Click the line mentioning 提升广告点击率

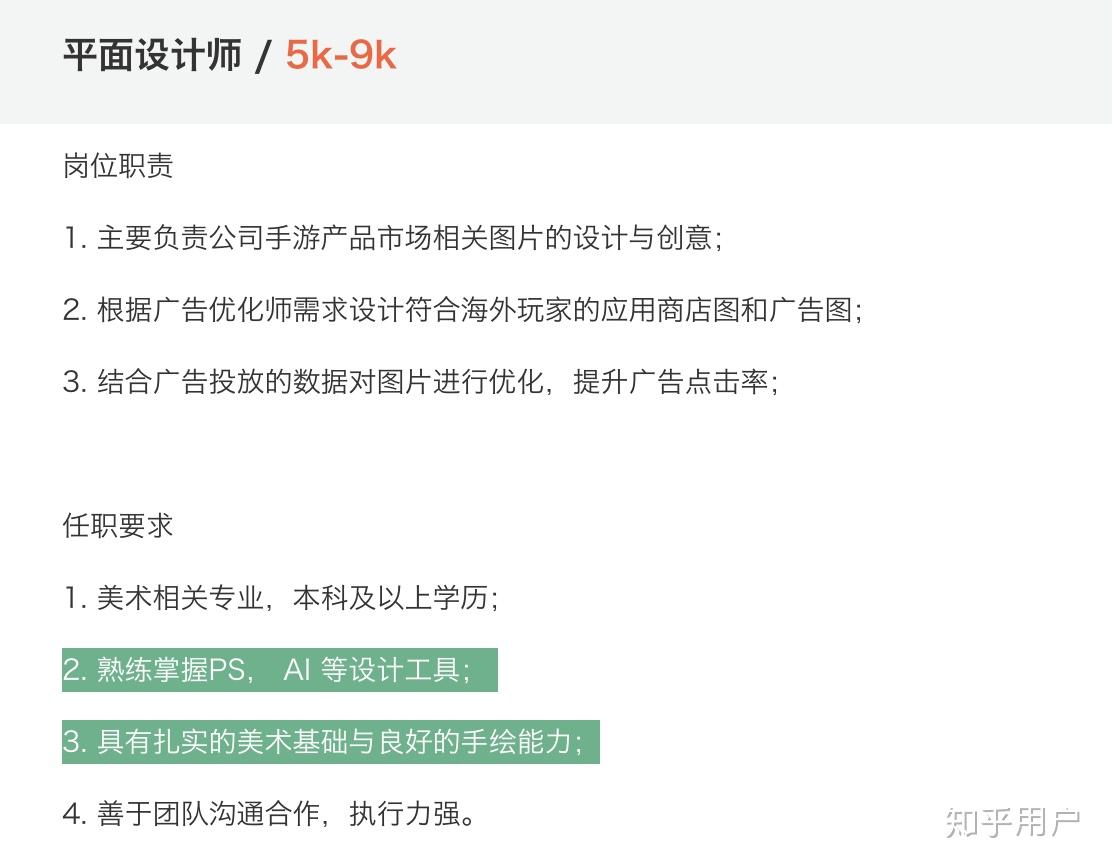(421, 382)
